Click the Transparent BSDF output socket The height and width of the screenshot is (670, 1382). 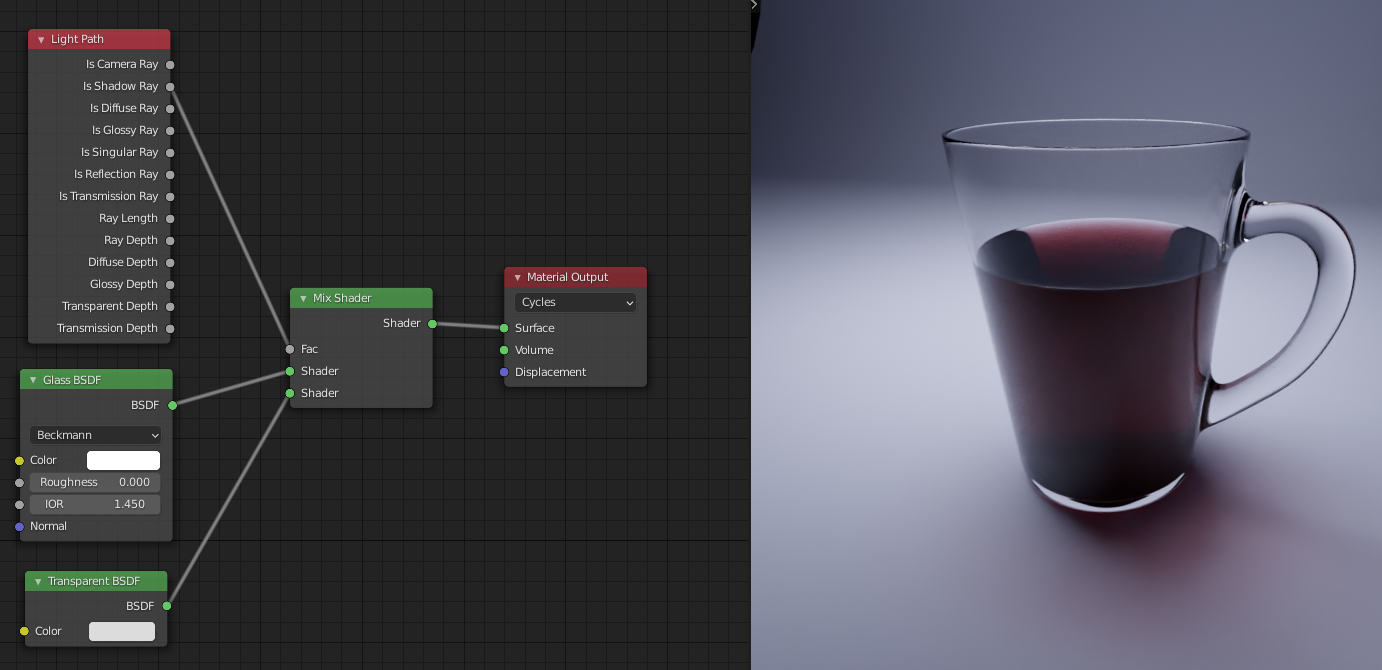[167, 606]
